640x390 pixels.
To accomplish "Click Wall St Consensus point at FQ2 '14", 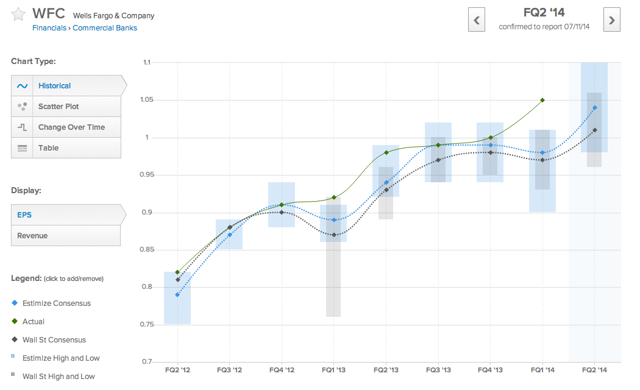I will tap(595, 130).
